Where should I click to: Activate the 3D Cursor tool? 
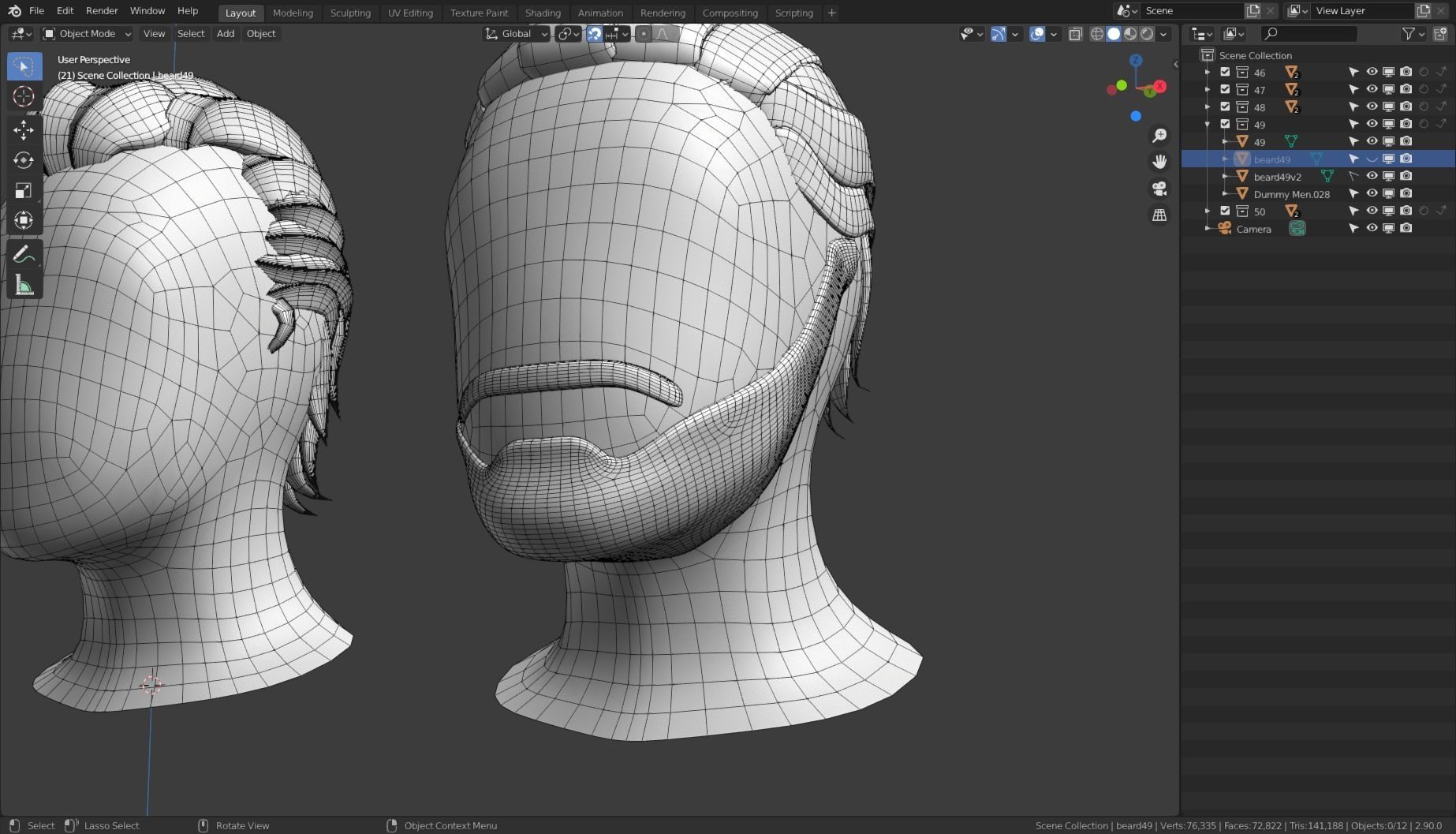tap(24, 97)
